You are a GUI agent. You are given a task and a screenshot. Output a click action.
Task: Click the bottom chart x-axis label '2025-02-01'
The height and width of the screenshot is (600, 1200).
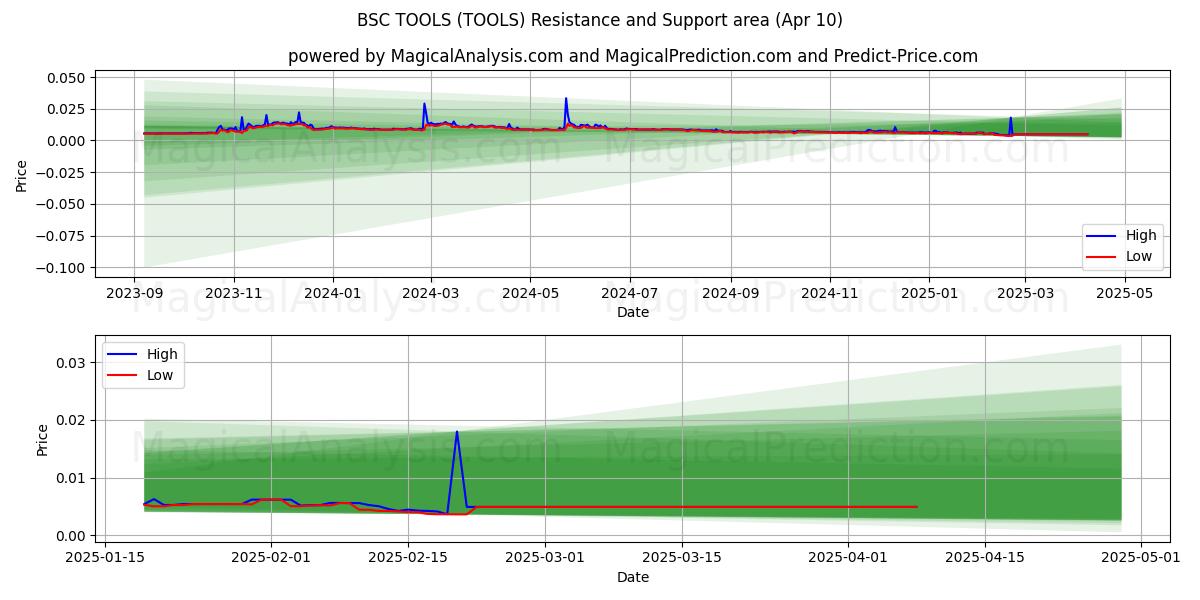coord(272,559)
